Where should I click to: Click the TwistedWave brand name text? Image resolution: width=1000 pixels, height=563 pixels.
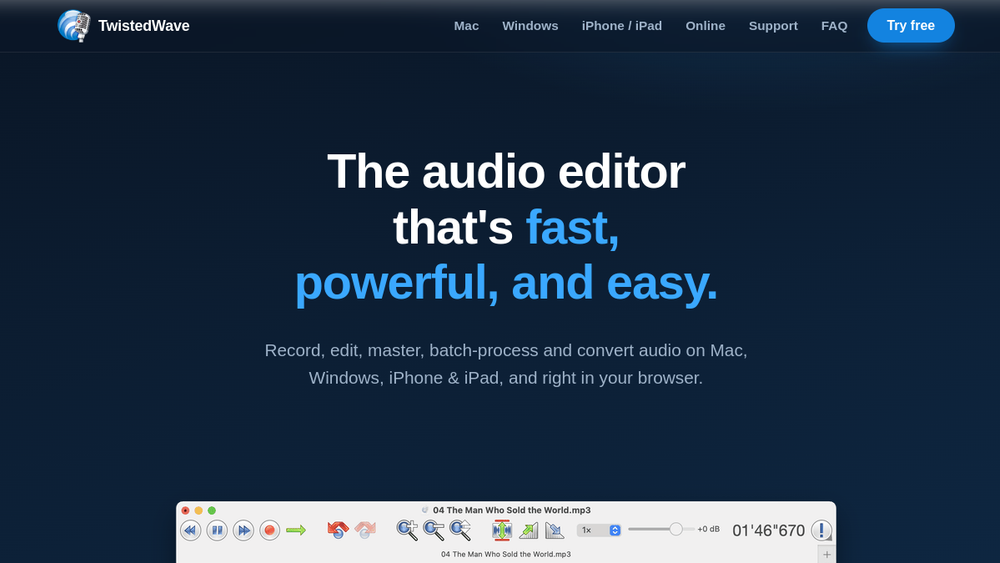point(143,26)
